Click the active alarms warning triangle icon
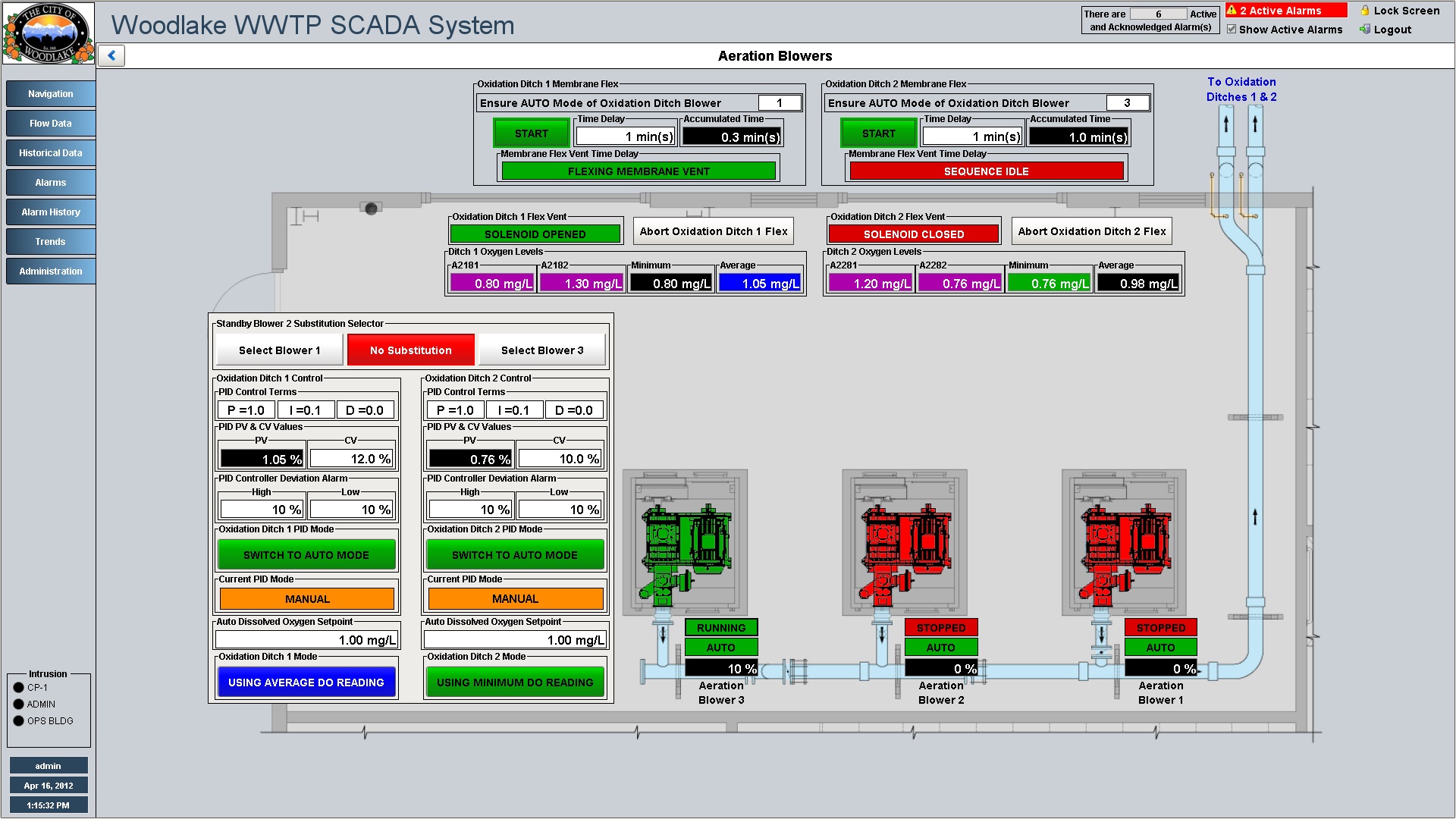 click(x=1232, y=11)
